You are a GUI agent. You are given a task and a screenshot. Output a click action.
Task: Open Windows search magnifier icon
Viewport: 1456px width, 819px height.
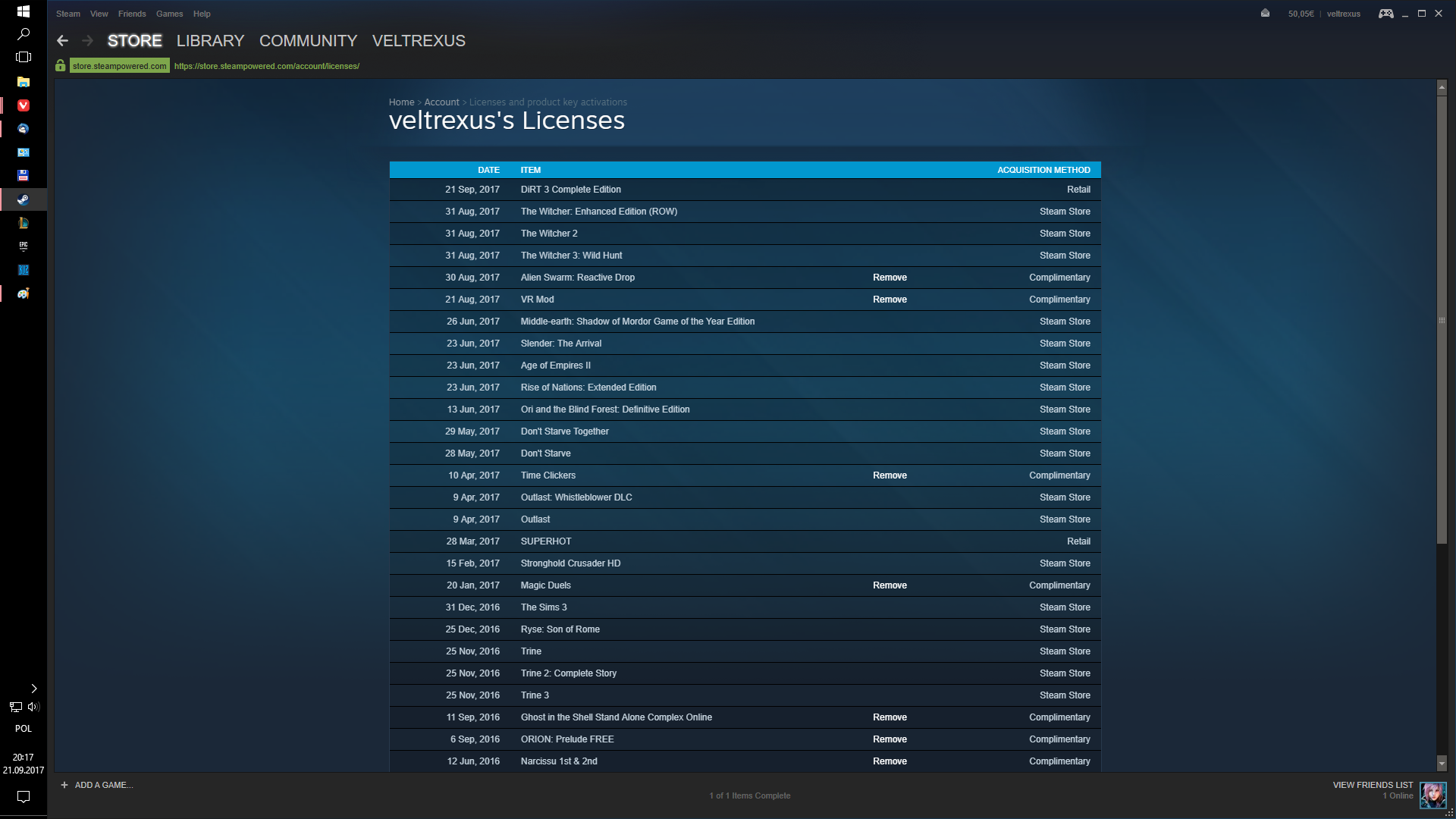(x=24, y=34)
